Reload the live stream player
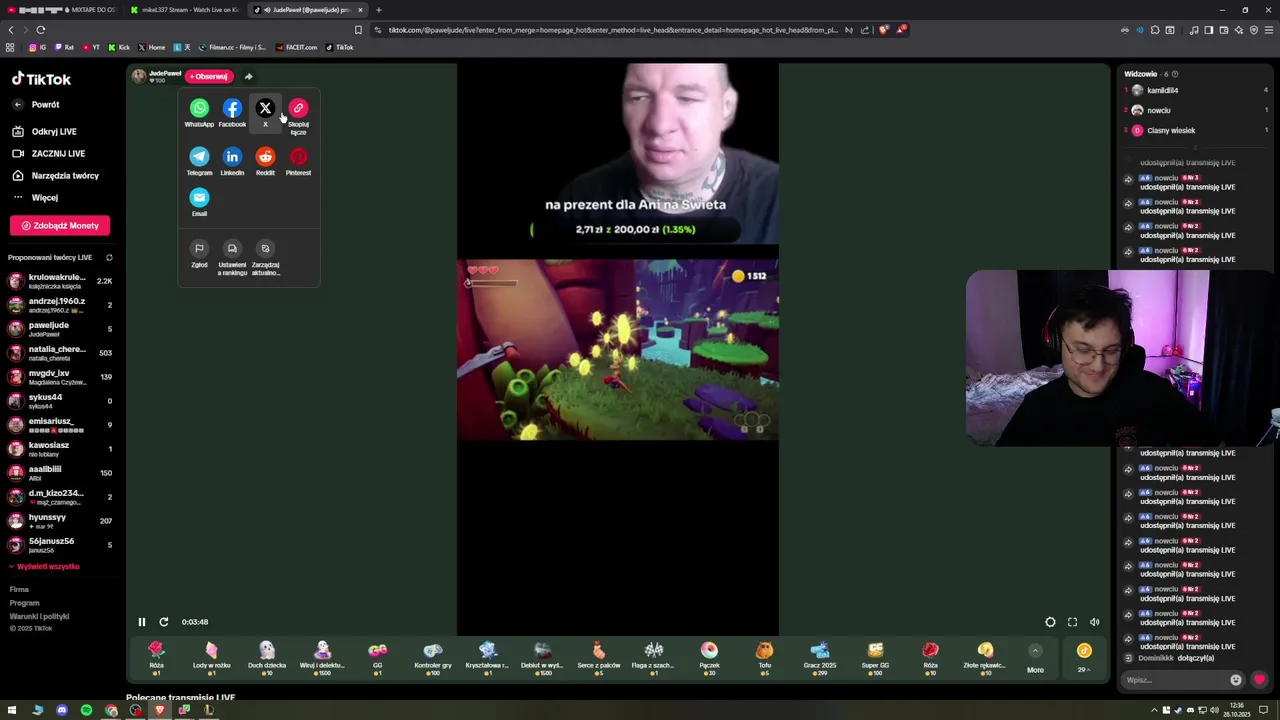Screen dimensions: 1280x720 pos(164,622)
